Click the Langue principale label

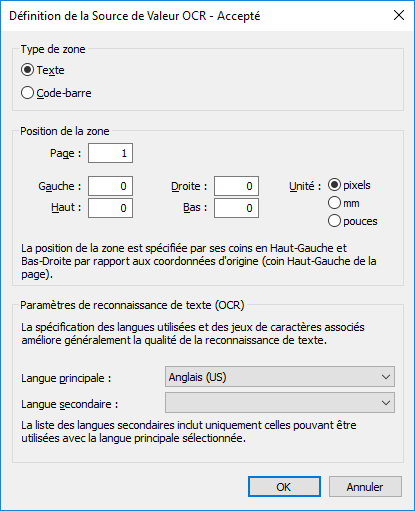click(x=66, y=378)
